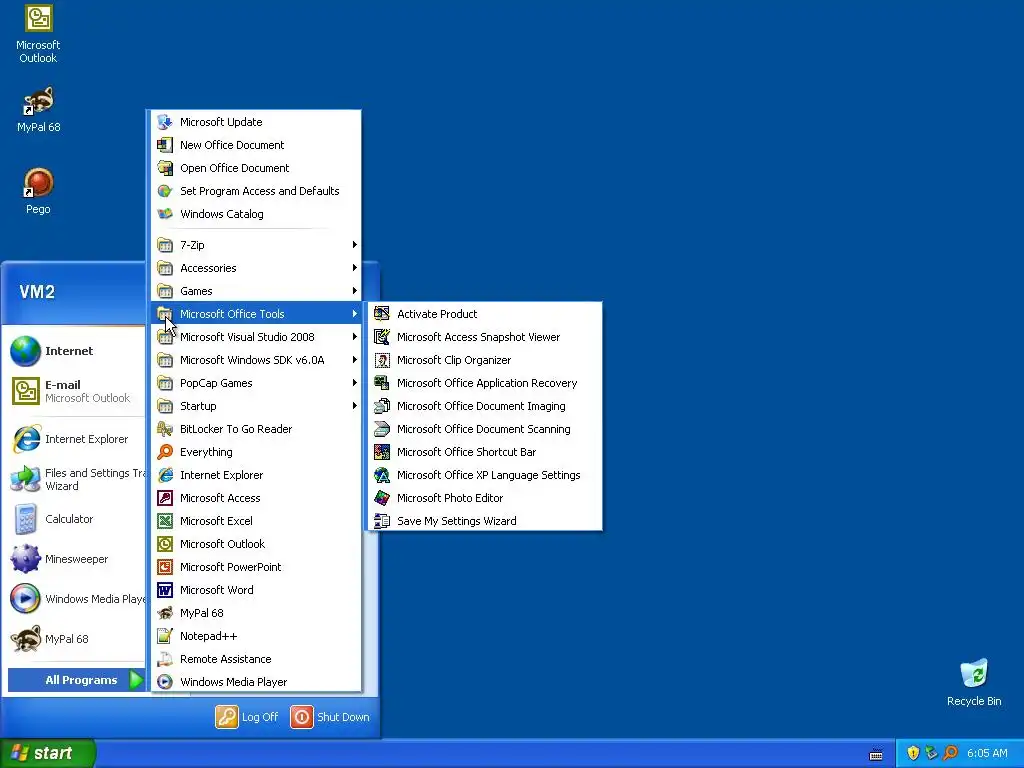Click Microsoft Excel program icon
The width and height of the screenshot is (1024, 768).
[165, 521]
